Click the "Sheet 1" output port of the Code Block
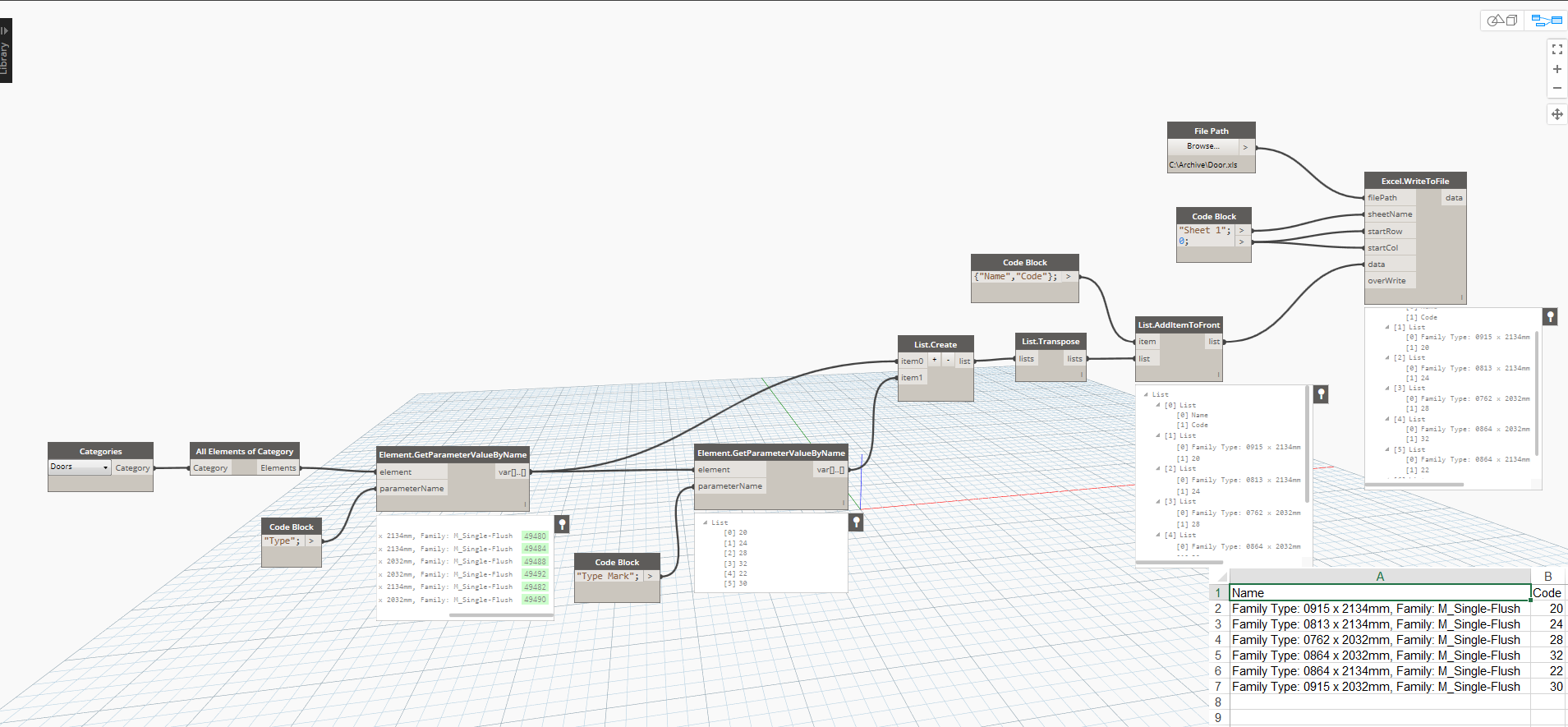 point(1242,231)
